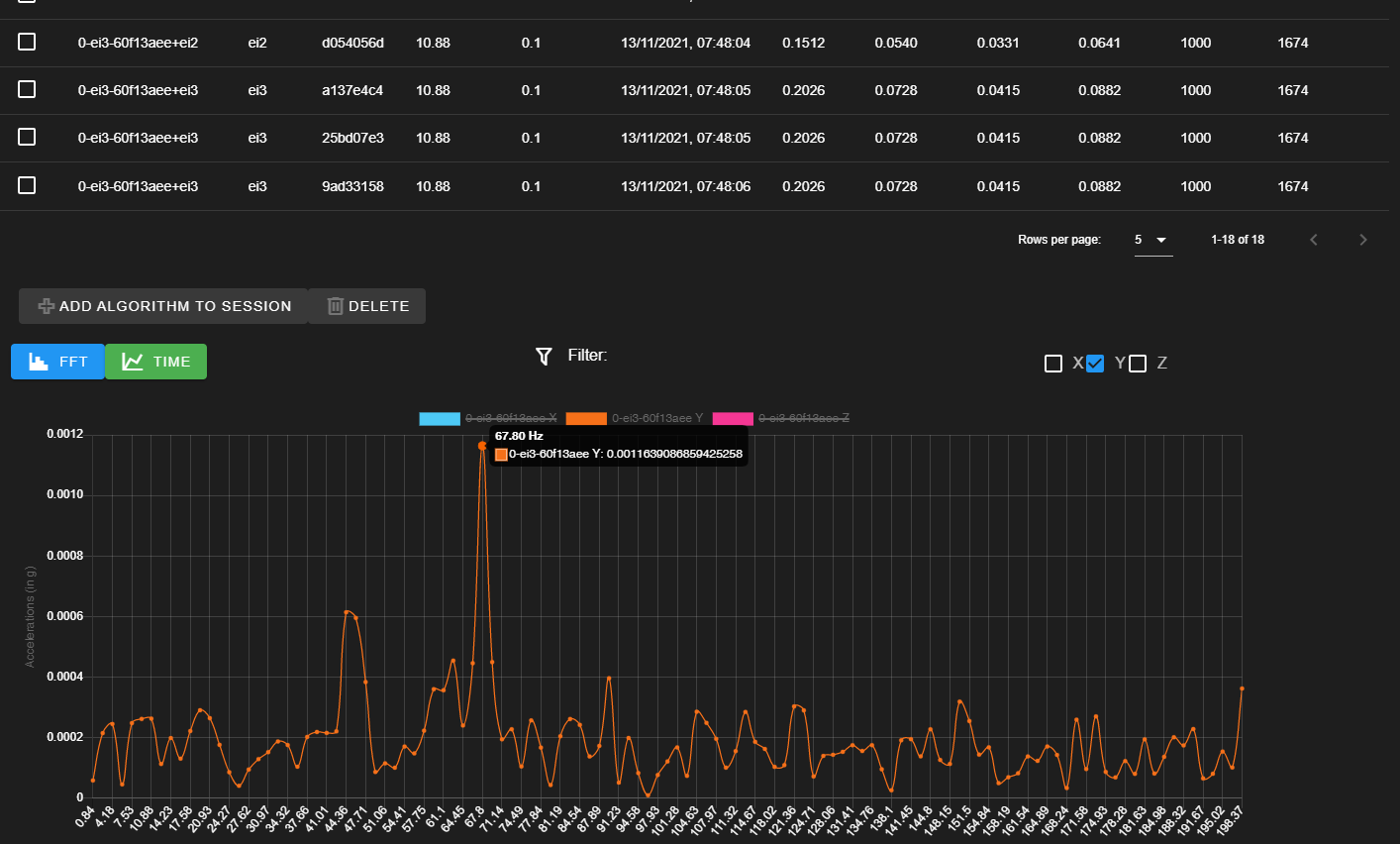
Task: Click the peak data point at 67.80 Hz
Action: click(x=482, y=446)
